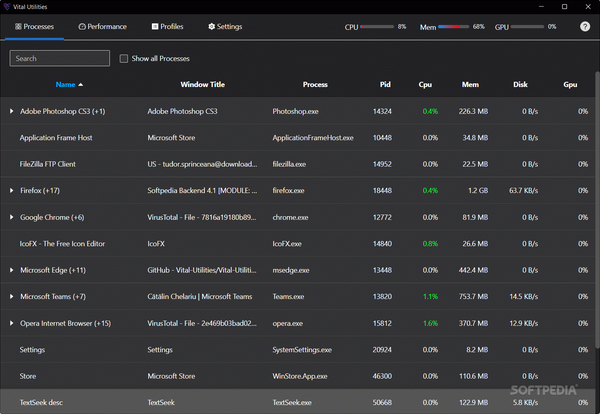
Task: Click the Vital Utilities app logo icon
Action: coord(8,6)
